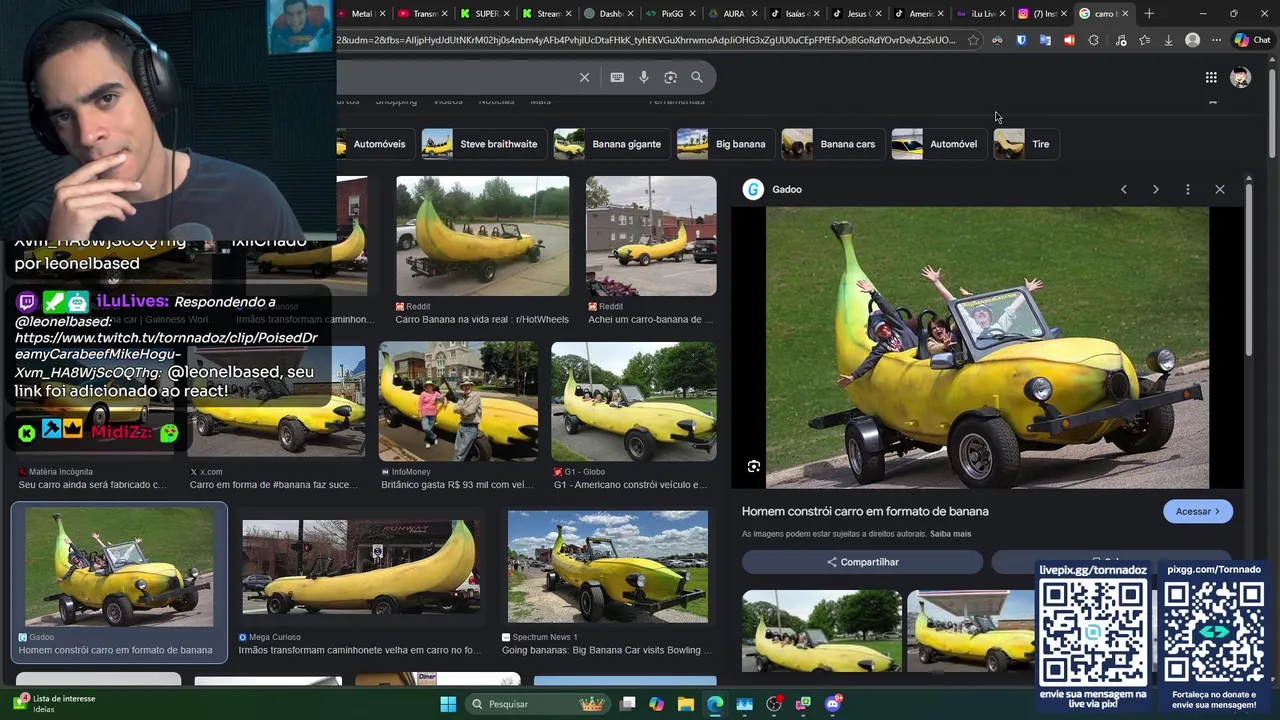Open File Explorer from taskbar

(x=686, y=704)
